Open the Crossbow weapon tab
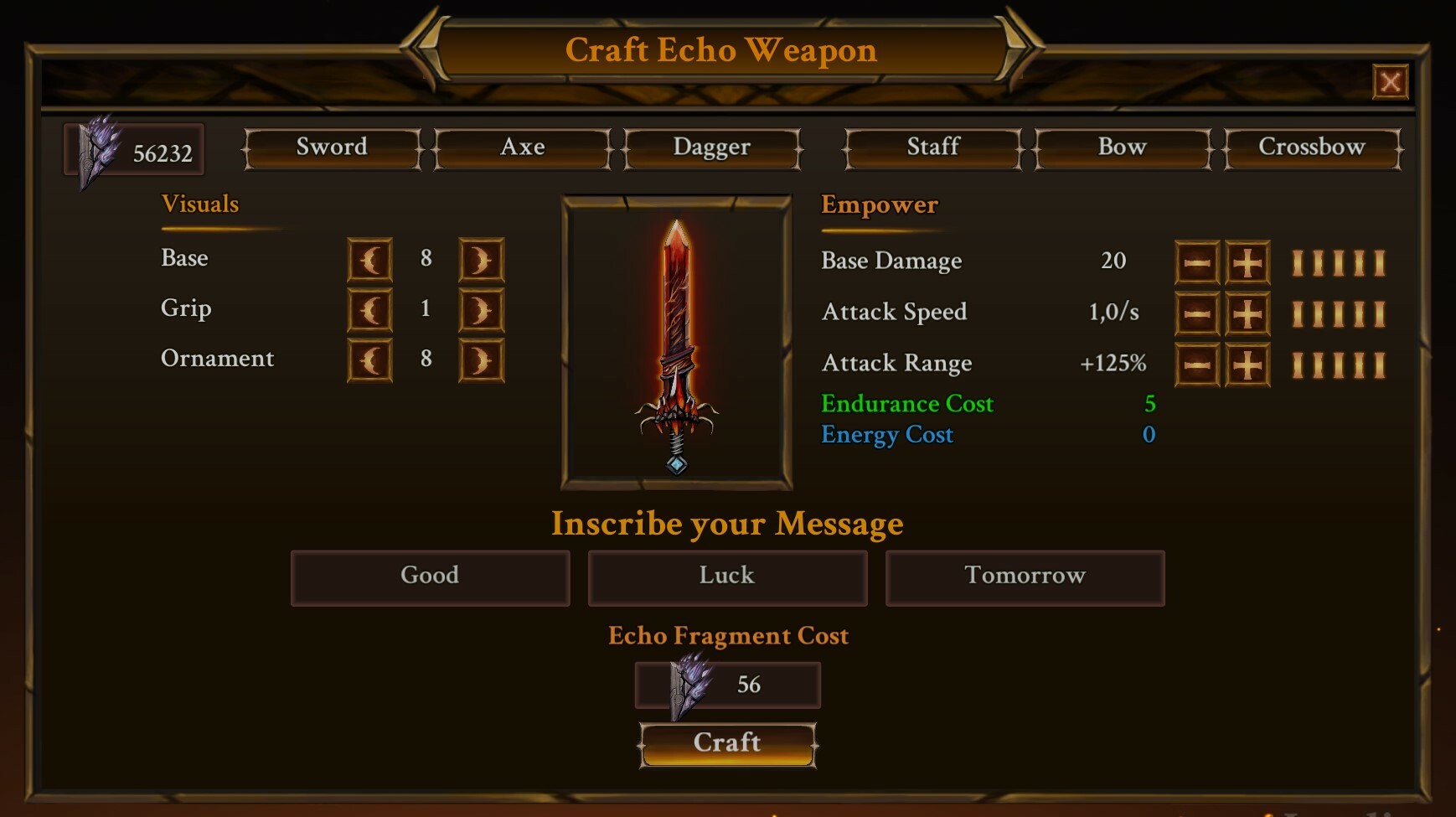 click(x=1312, y=148)
